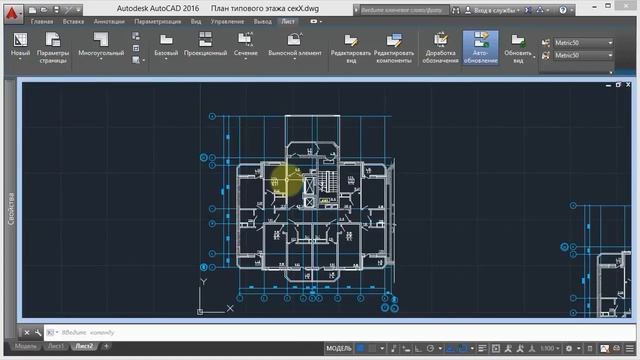This screenshot has height=360, width=640.
Task: Click the Выносной элемент detail view icon
Action: (x=295, y=40)
